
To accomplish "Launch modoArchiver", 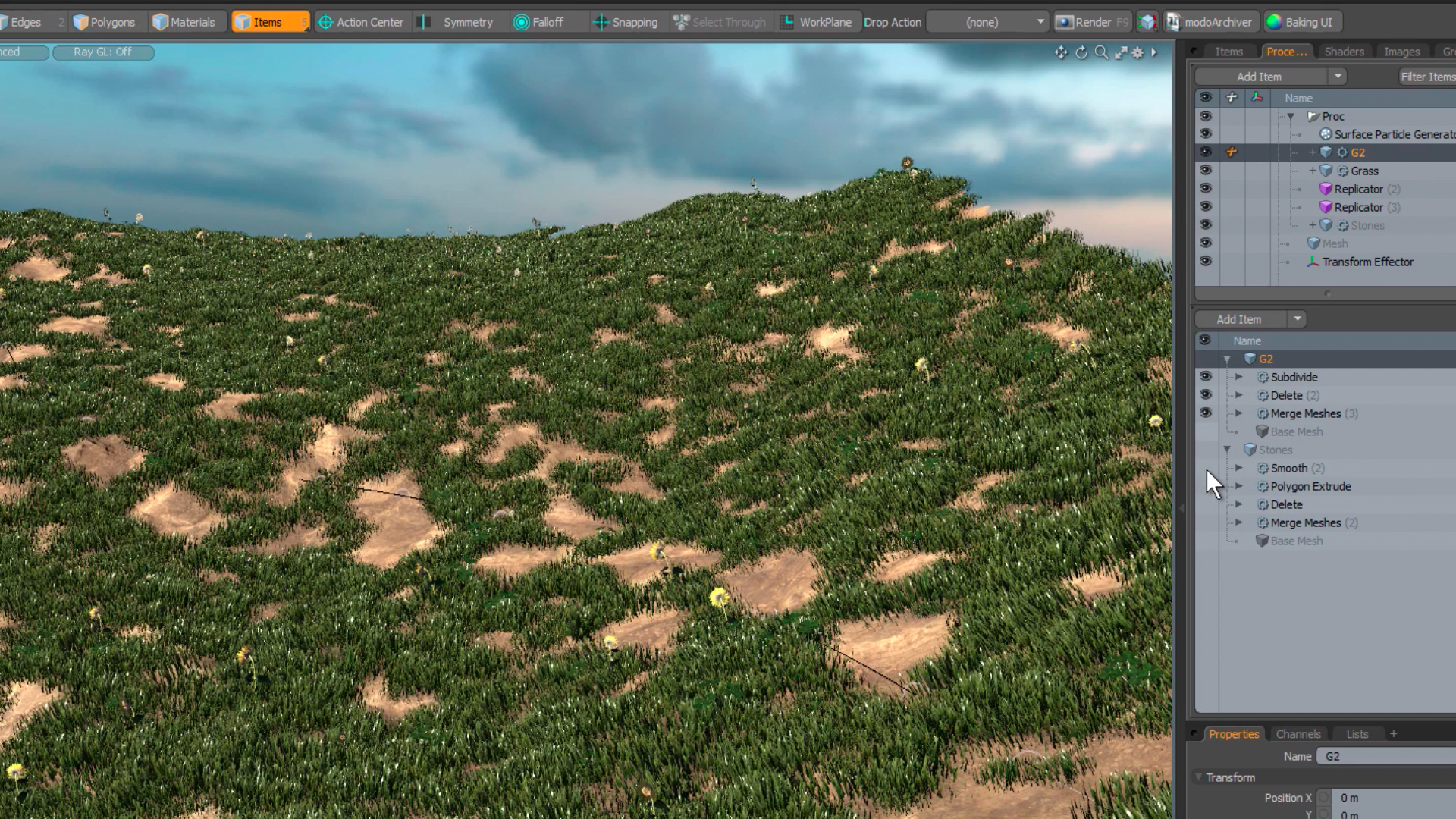I will click(x=1211, y=21).
